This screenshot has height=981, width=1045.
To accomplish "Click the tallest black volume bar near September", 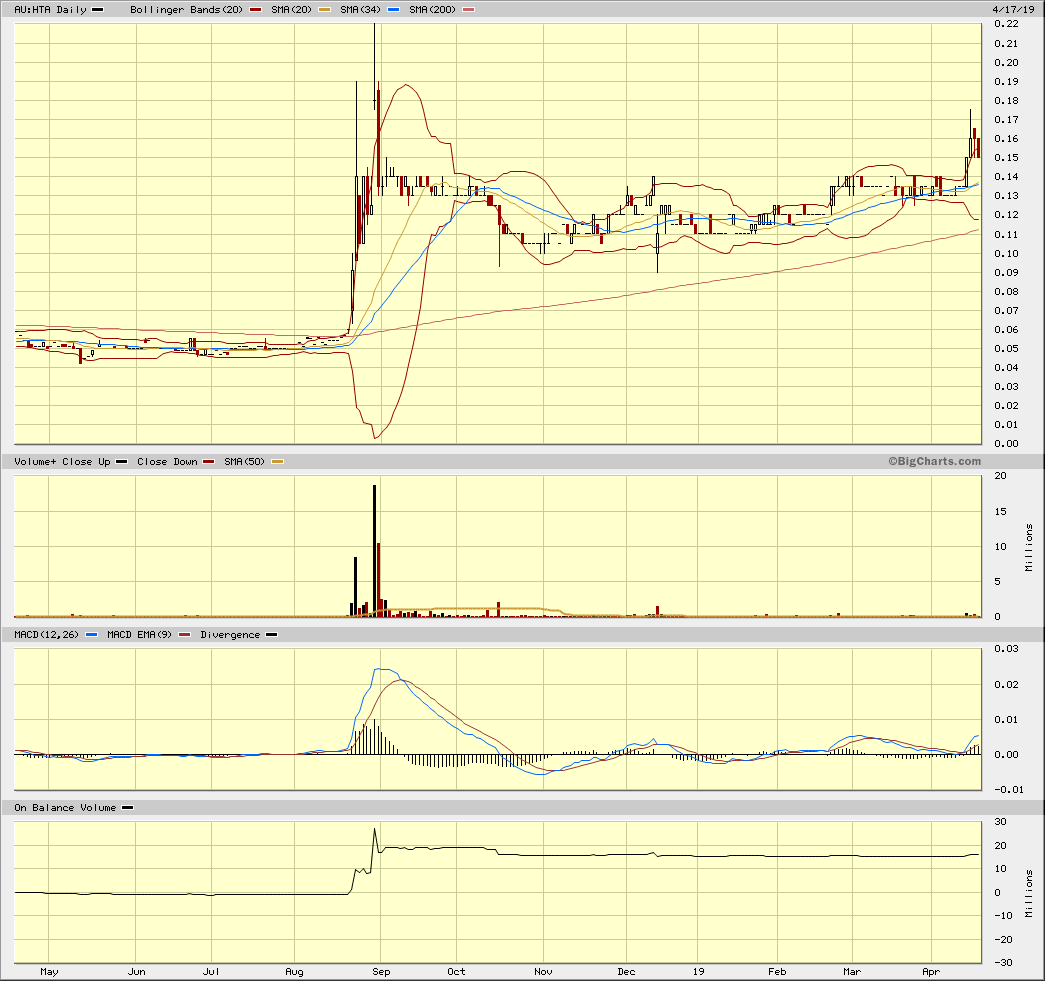I will pos(375,551).
